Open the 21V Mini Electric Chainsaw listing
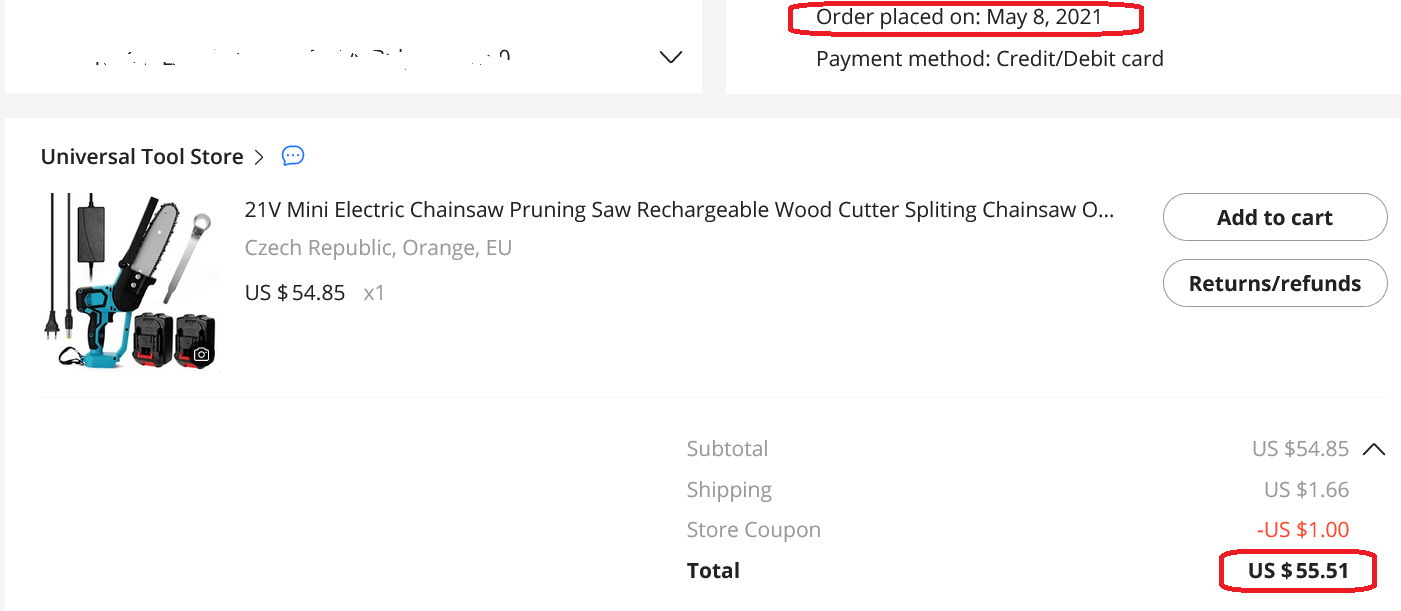Screen dimensions: 1401x611 679,210
